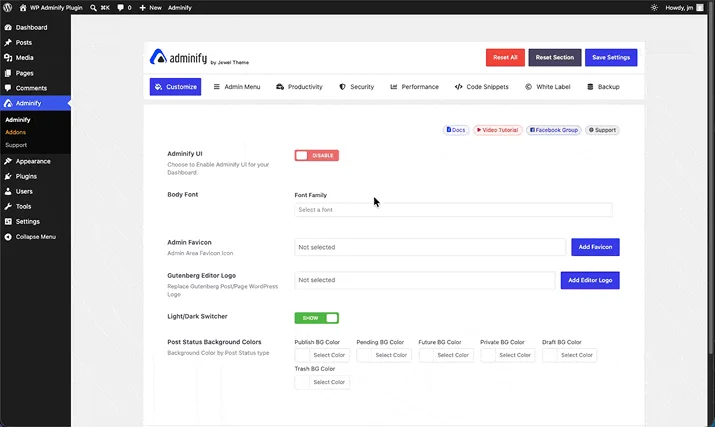
Task: Open the search icon in admin bar
Action: [x=93, y=8]
